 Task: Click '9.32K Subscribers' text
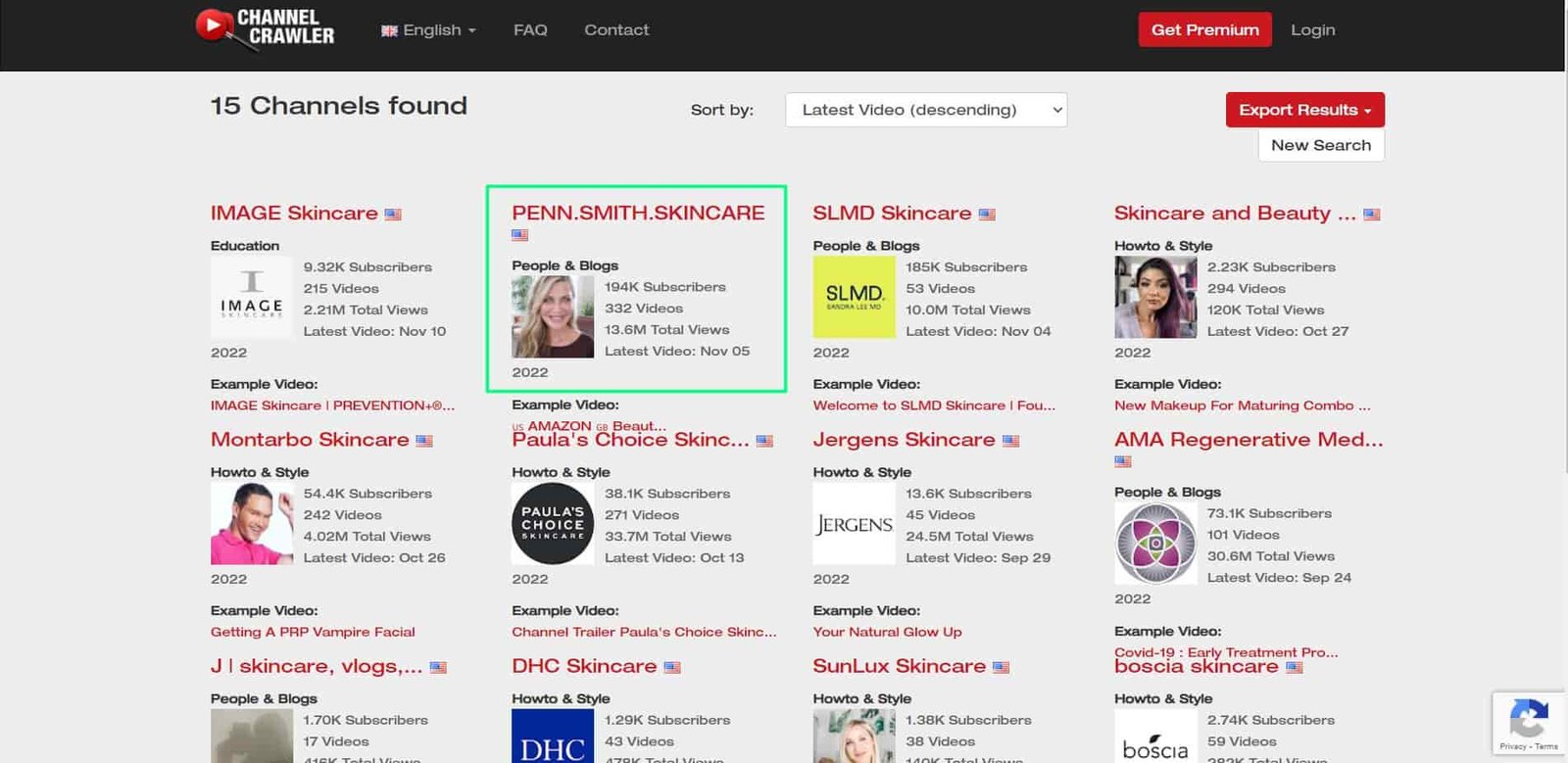coord(367,267)
